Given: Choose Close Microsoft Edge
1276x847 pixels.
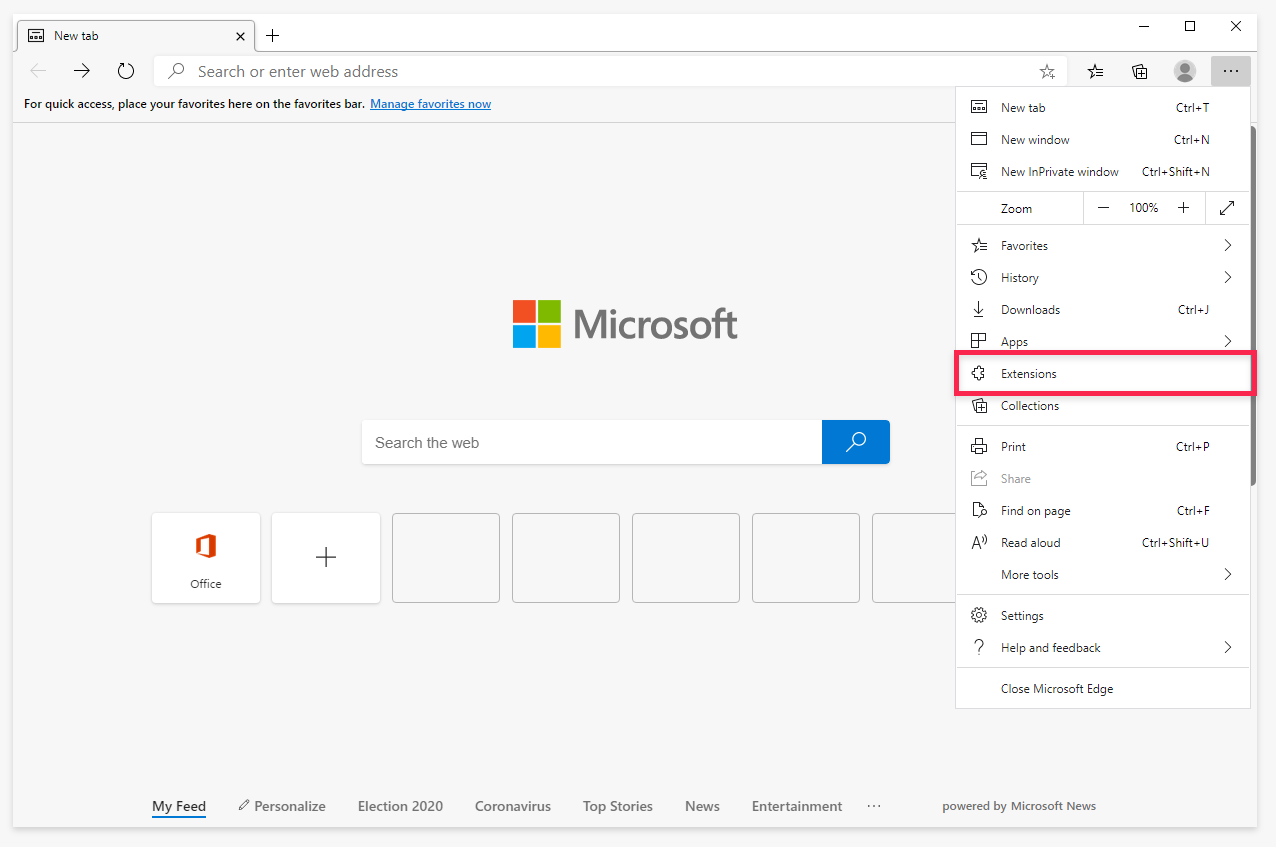Looking at the screenshot, I should click(x=1103, y=689).
